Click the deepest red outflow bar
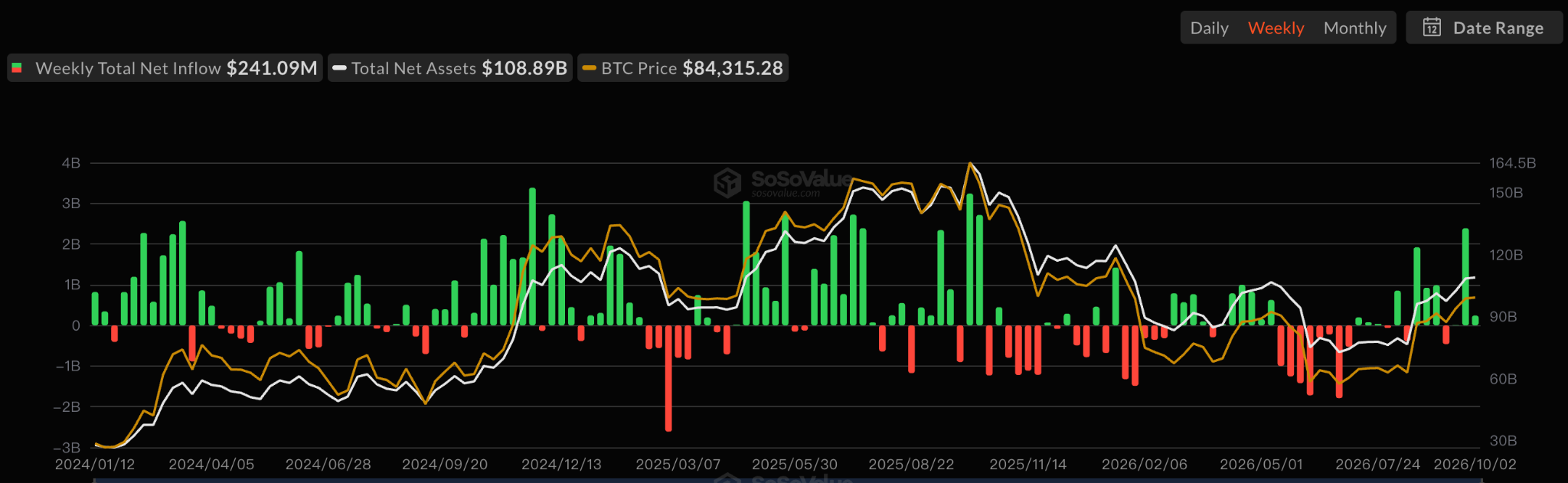 [668, 378]
